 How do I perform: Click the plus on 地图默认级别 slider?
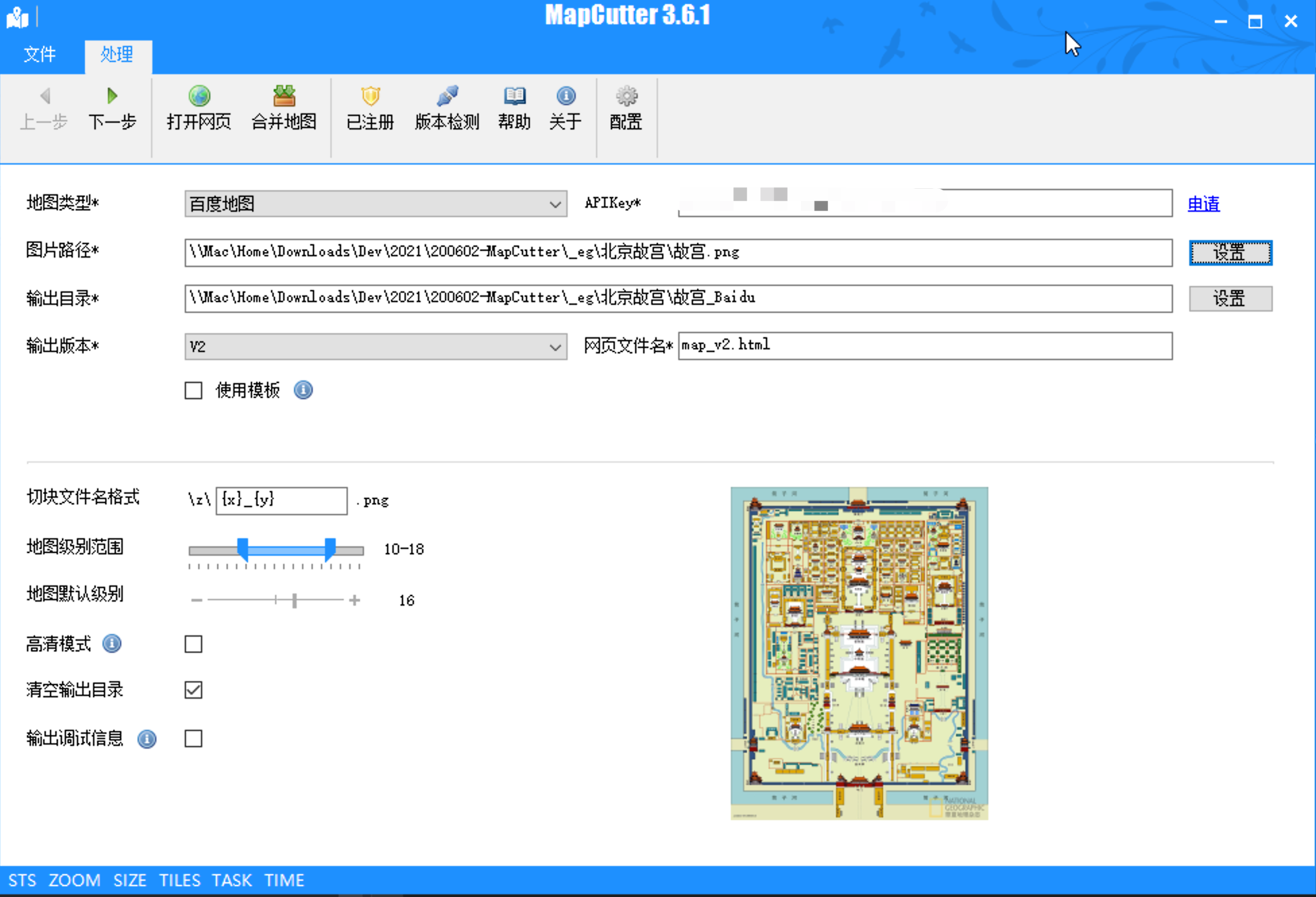click(x=355, y=600)
